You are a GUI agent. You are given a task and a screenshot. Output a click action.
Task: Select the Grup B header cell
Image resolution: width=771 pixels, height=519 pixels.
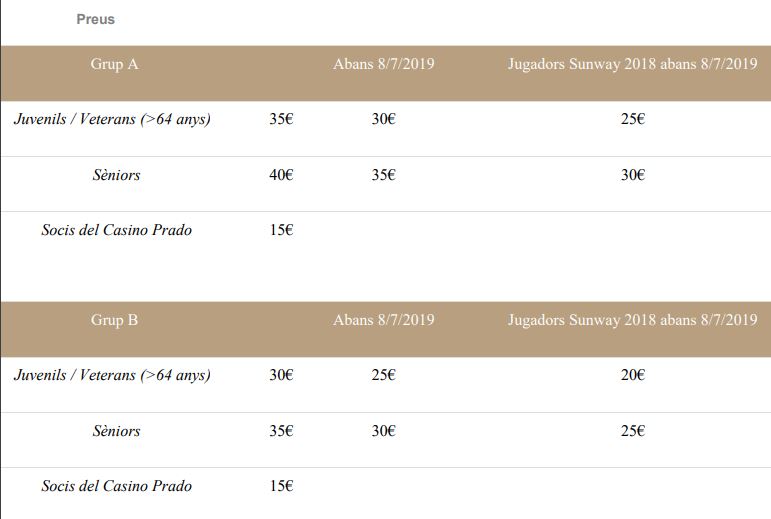(x=114, y=320)
